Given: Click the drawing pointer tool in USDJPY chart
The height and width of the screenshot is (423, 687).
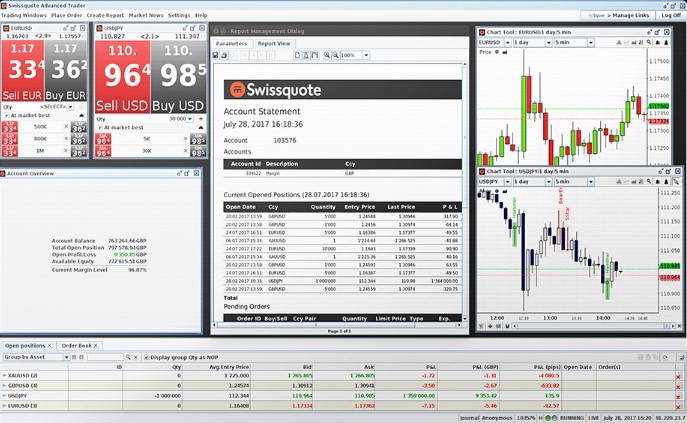Looking at the screenshot, I should coord(676,181).
